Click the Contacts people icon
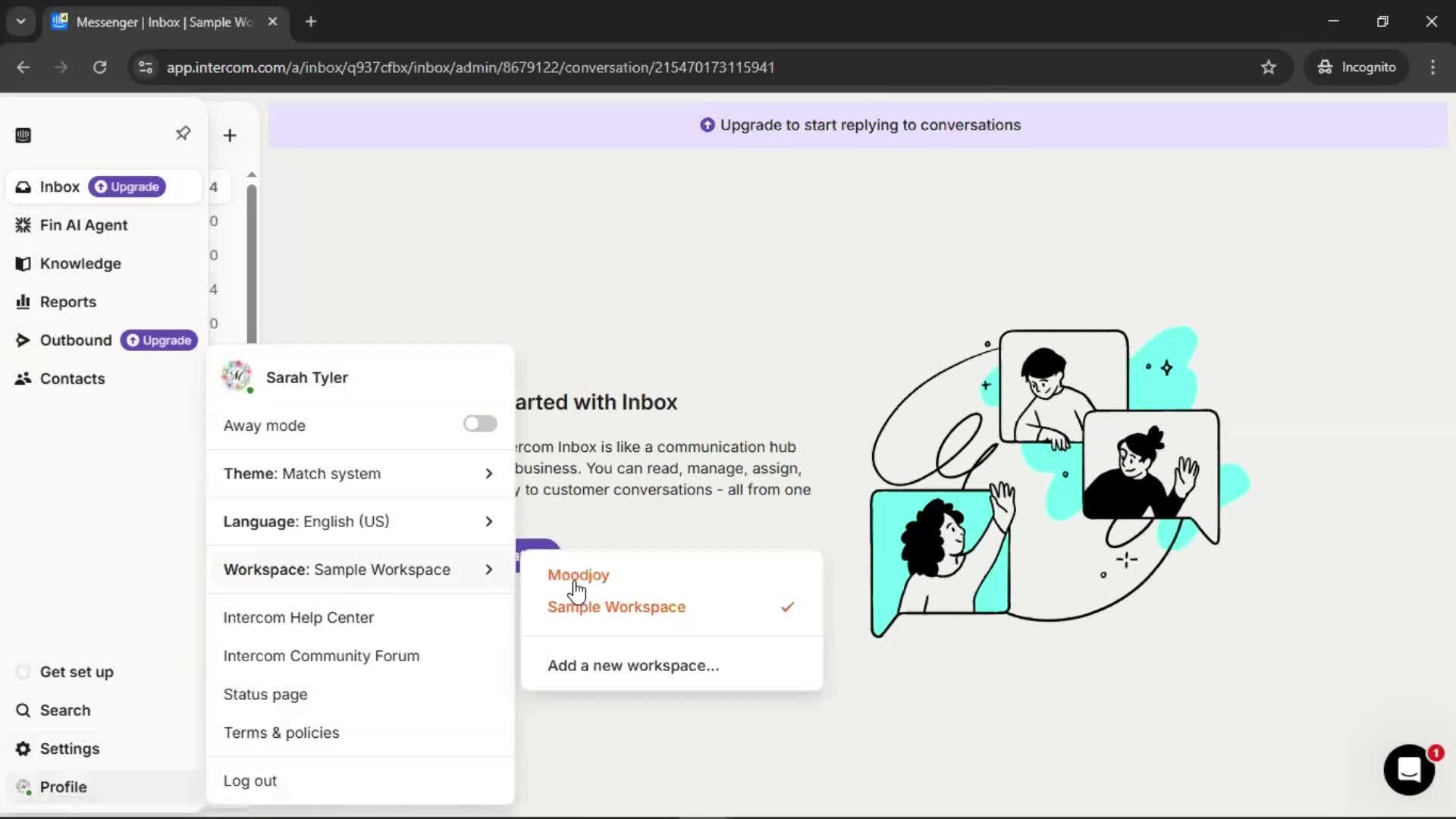The image size is (1456, 819). [24, 378]
